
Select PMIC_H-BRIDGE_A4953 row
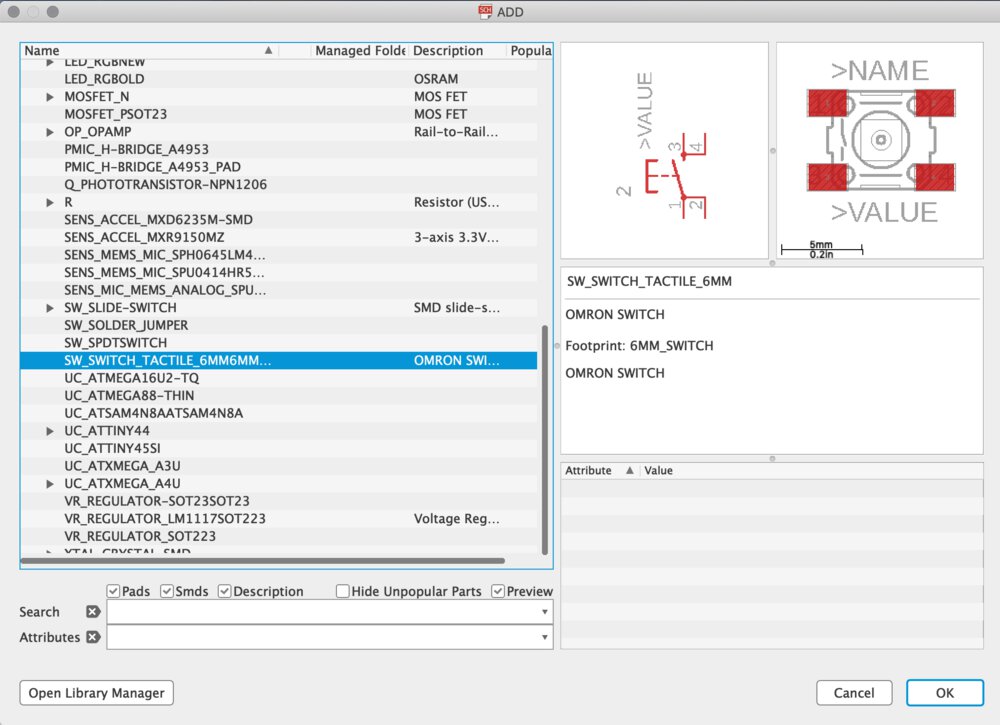click(x=279, y=149)
